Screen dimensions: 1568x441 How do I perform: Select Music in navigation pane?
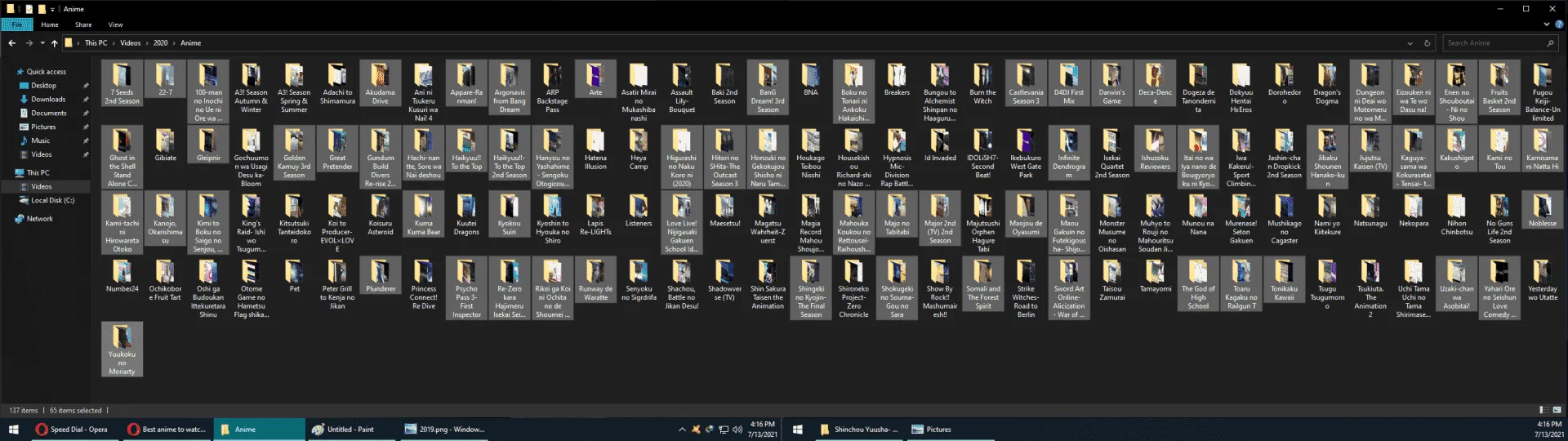point(40,140)
